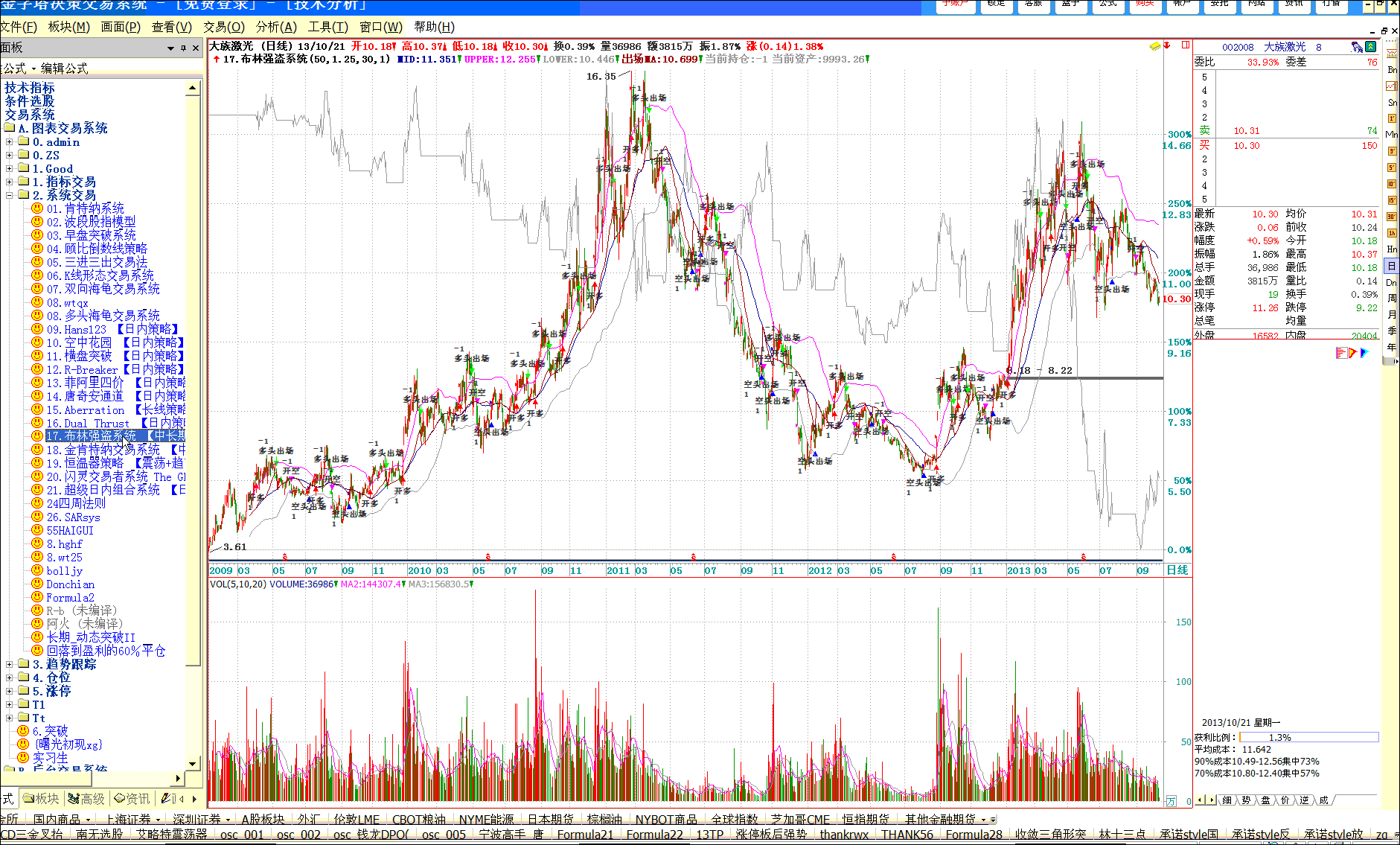Open the 工具(T) menu
Image resolution: width=1400 pixels, height=845 pixels.
coord(328,27)
